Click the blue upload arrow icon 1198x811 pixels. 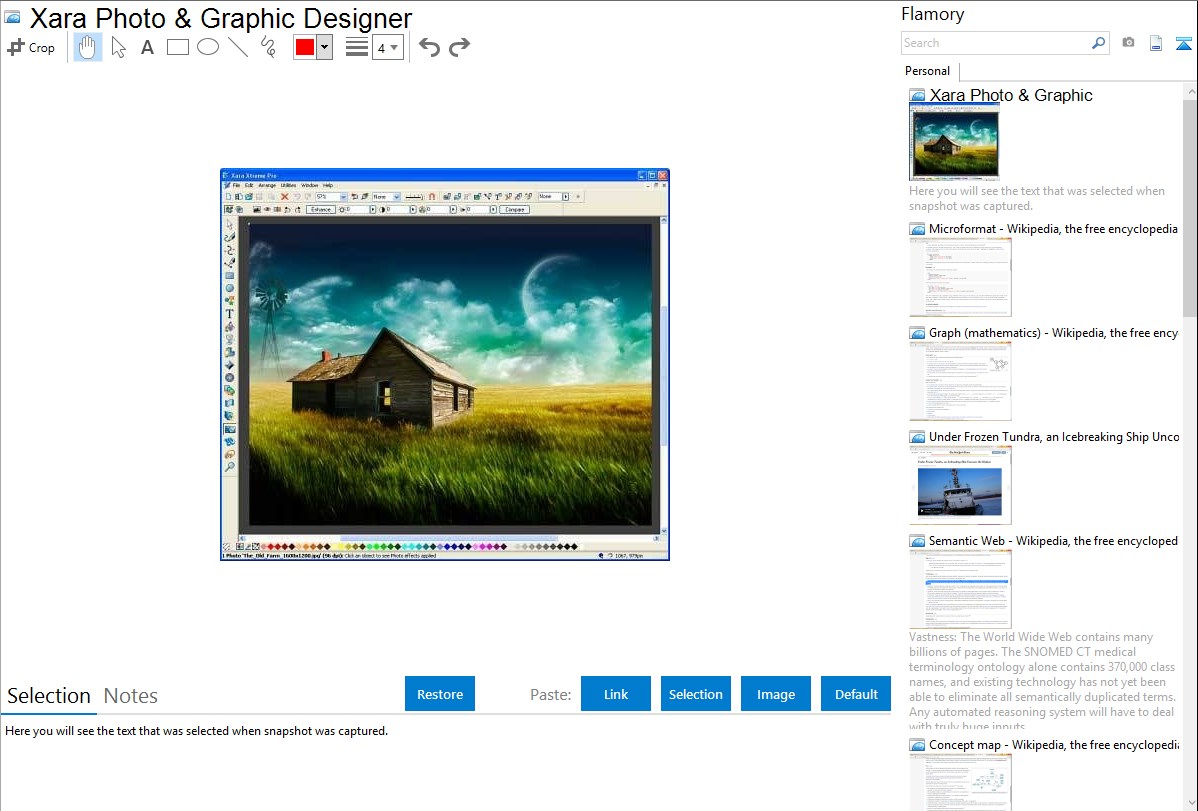(x=1183, y=43)
